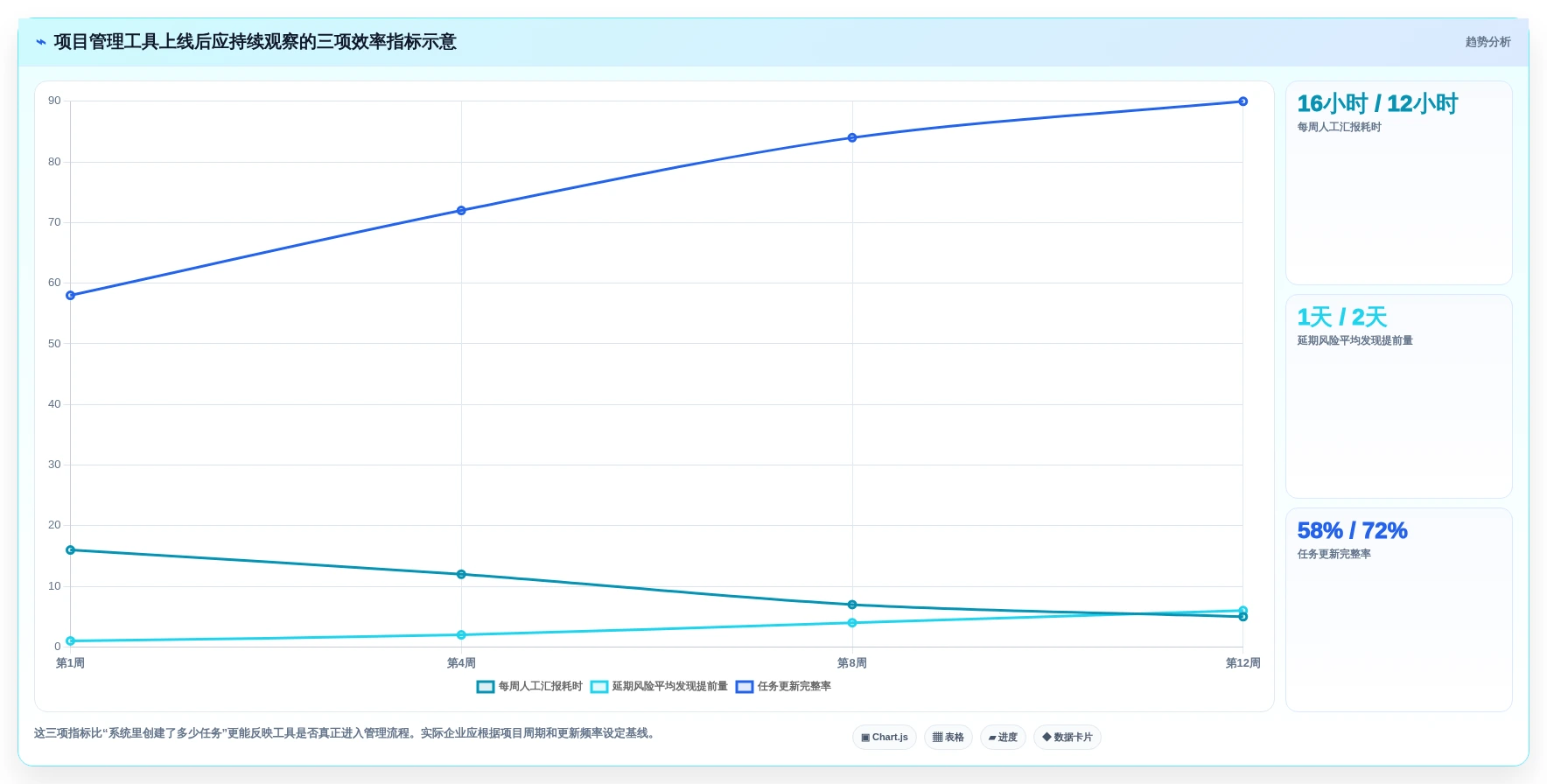Click the 任务更新完整率 card caption
The width and height of the screenshot is (1547, 784).
(x=1333, y=555)
